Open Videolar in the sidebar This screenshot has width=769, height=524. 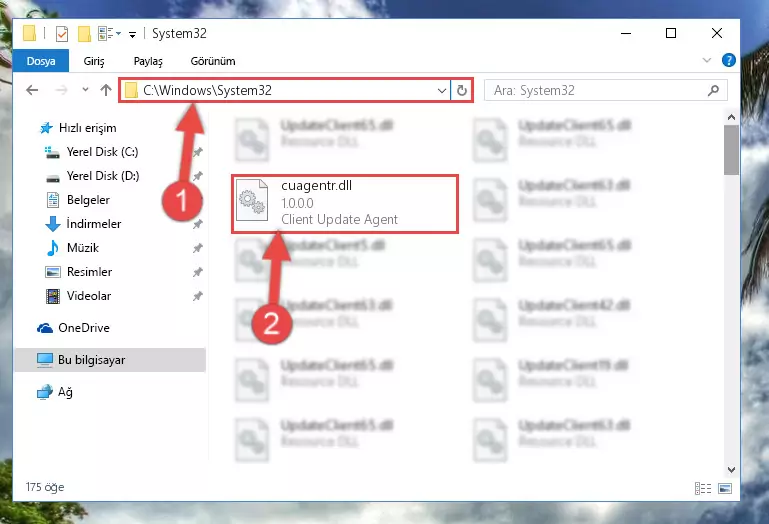coord(89,296)
